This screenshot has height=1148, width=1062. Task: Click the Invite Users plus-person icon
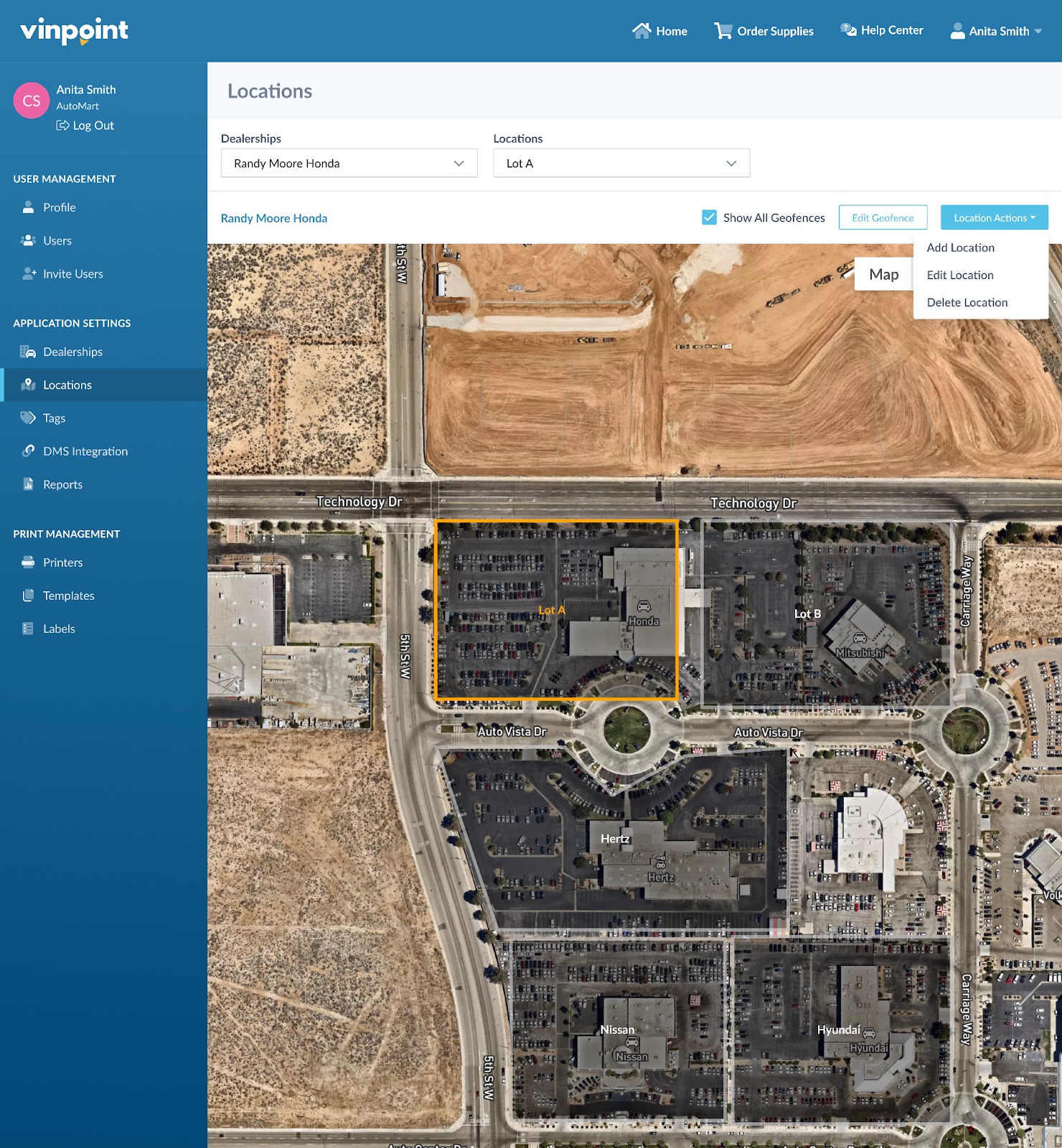tap(29, 273)
